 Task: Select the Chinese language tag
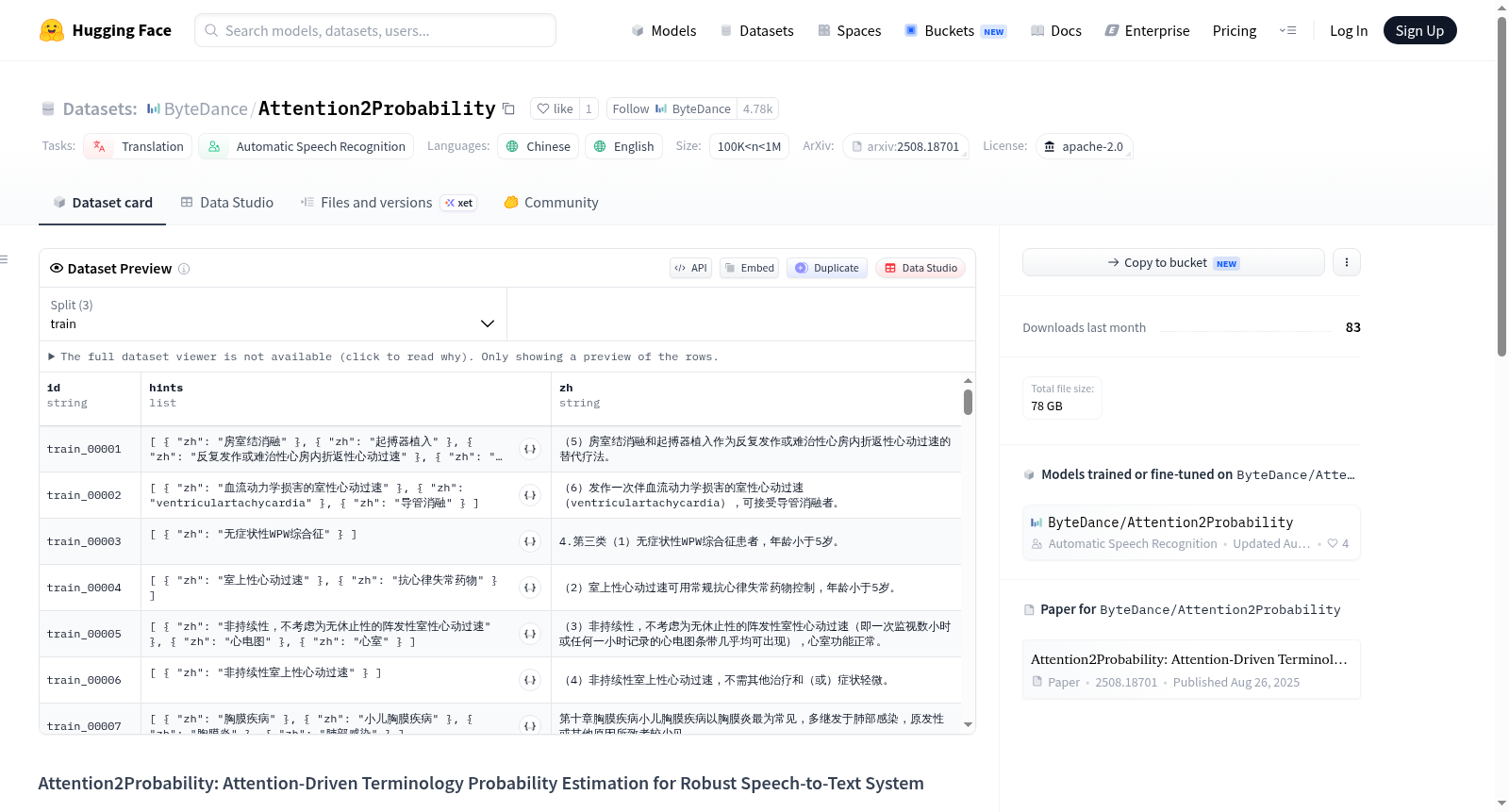[539, 146]
